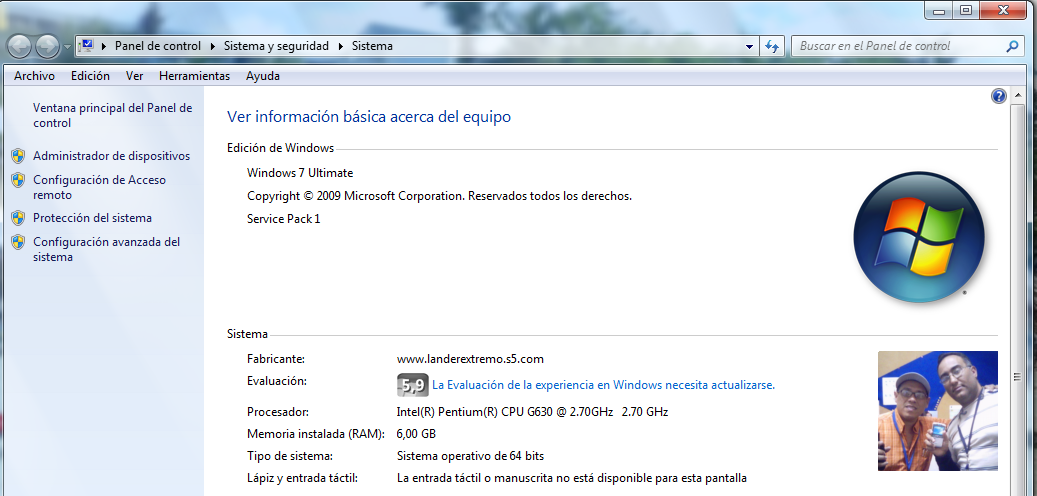Open Configuración avanzada del sistema link

coord(106,249)
